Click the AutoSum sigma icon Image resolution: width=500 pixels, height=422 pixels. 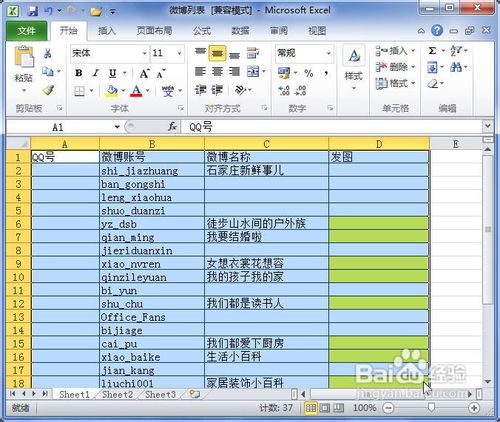point(432,51)
